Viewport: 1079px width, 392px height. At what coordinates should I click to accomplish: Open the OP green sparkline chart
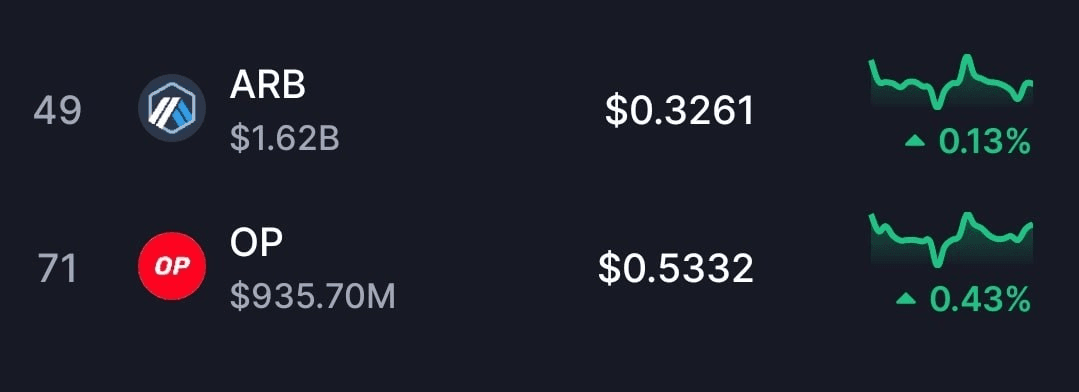point(952,239)
